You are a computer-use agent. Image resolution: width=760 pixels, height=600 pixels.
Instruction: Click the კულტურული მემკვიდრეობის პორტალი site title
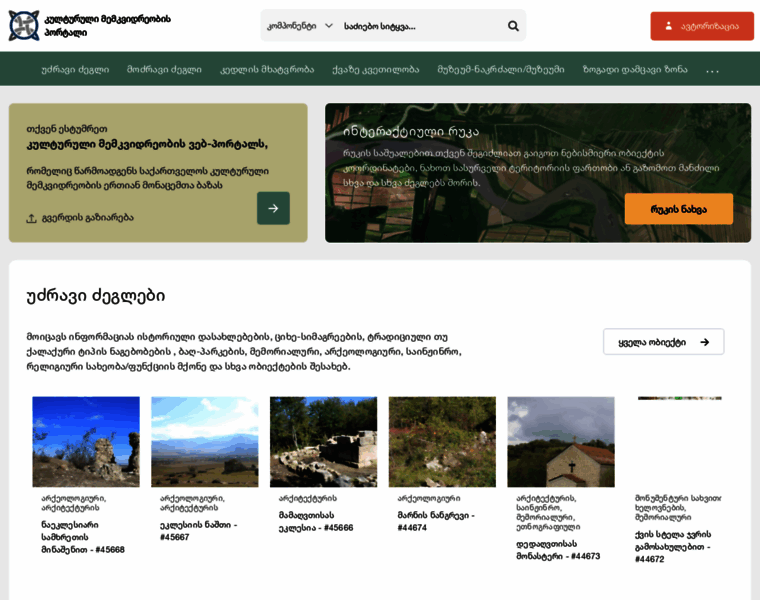tap(108, 26)
